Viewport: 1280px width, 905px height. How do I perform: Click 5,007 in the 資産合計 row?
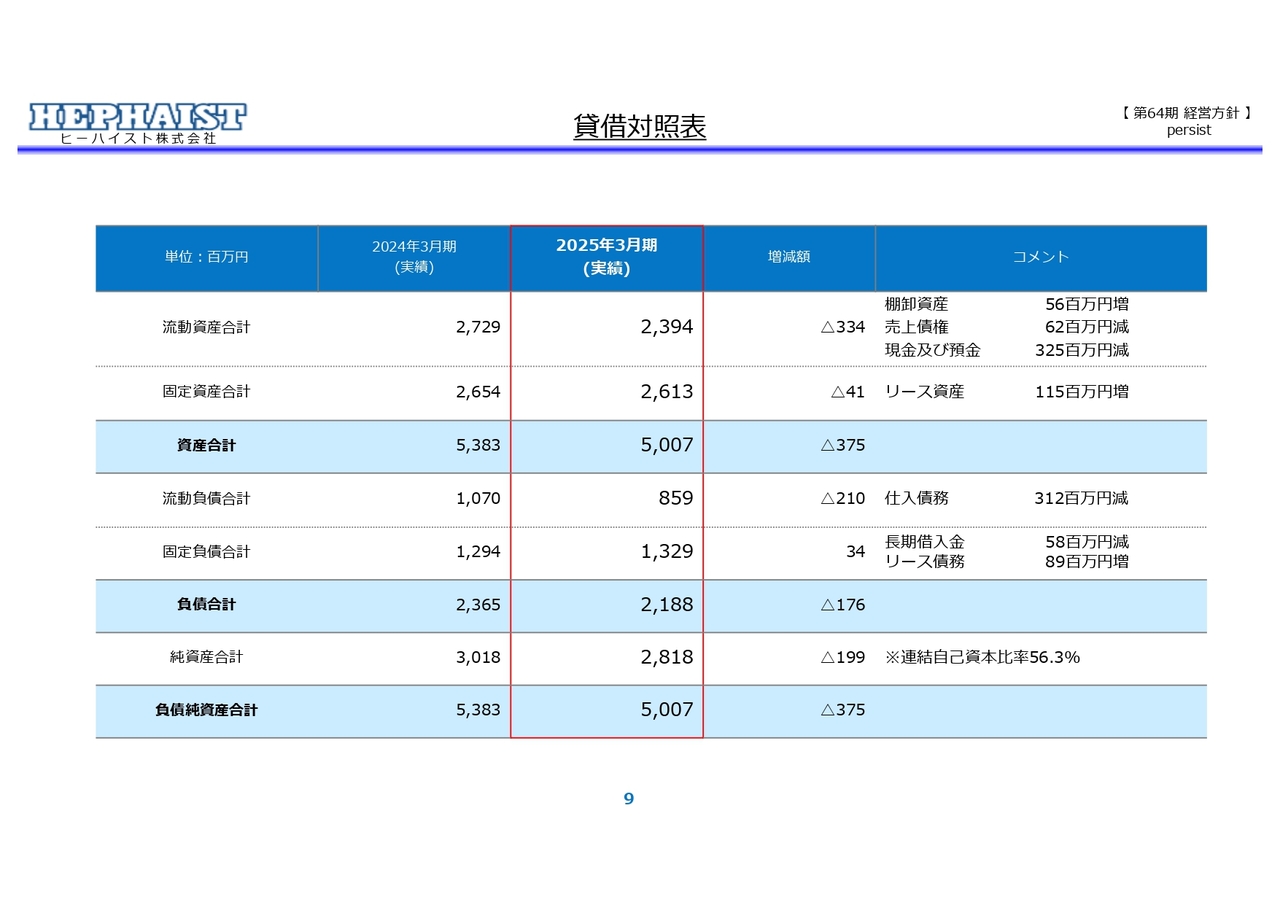click(667, 446)
